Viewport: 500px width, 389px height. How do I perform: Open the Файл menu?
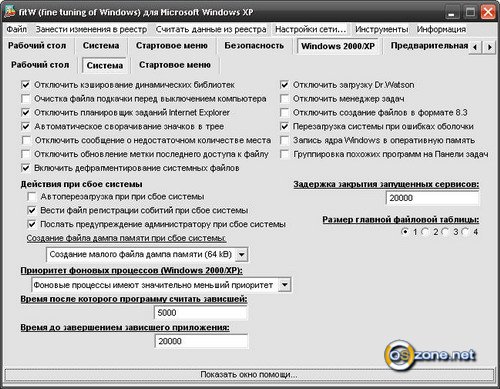tap(17, 29)
